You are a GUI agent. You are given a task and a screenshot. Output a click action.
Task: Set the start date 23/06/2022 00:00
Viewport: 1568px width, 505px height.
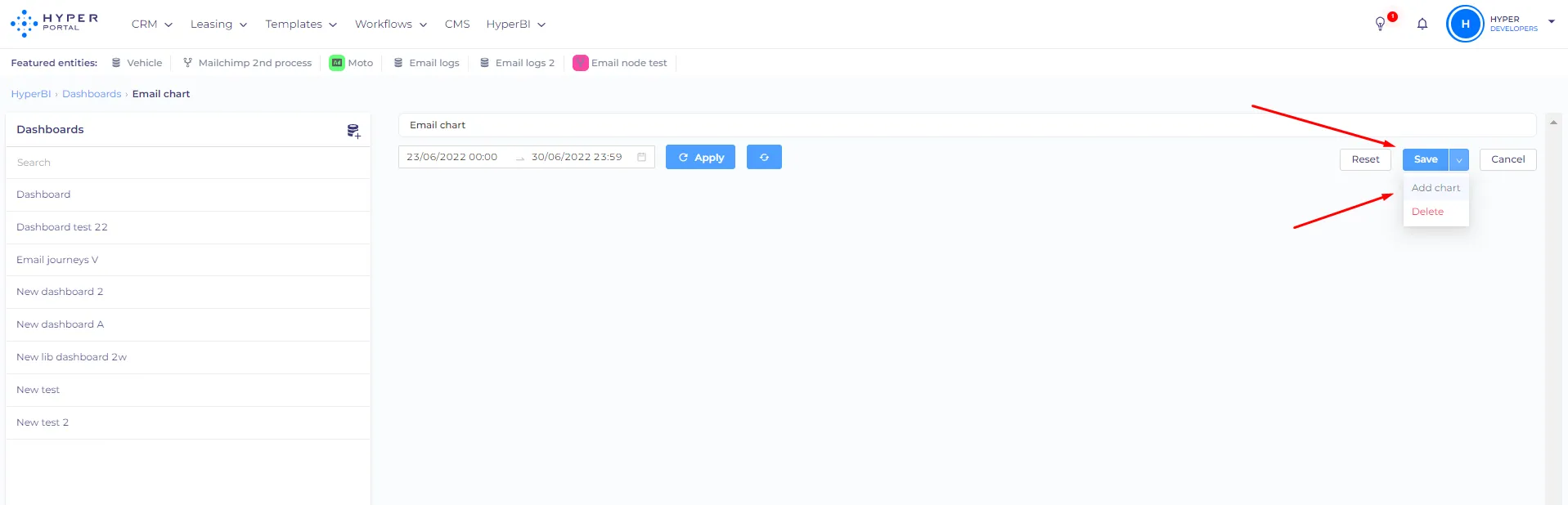coord(452,157)
